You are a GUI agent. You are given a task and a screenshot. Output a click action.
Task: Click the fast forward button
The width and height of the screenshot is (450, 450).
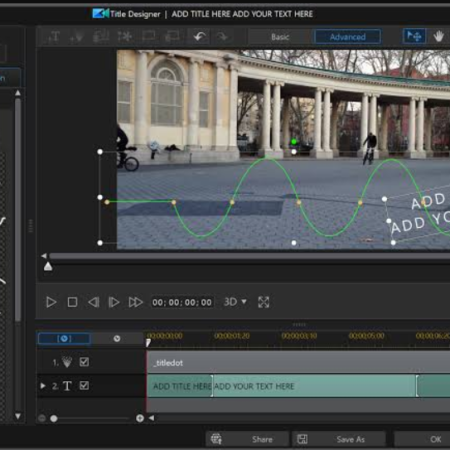pyautogui.click(x=136, y=302)
